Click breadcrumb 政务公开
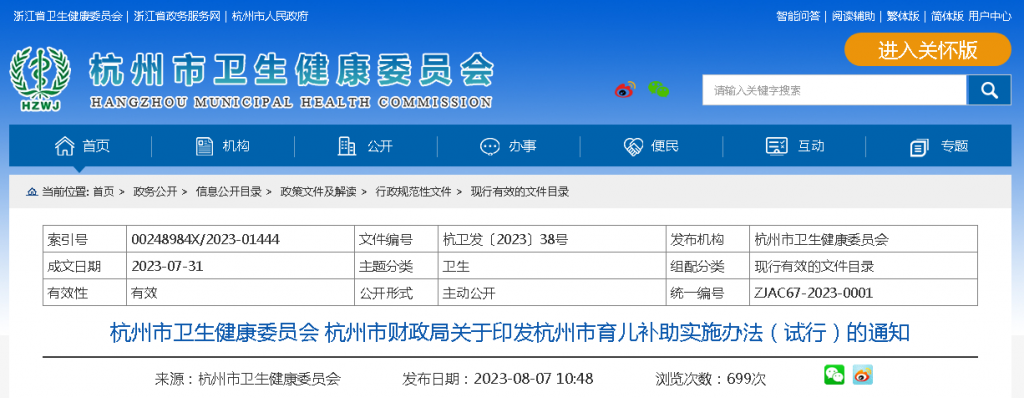The width and height of the screenshot is (1024, 398). [x=155, y=192]
